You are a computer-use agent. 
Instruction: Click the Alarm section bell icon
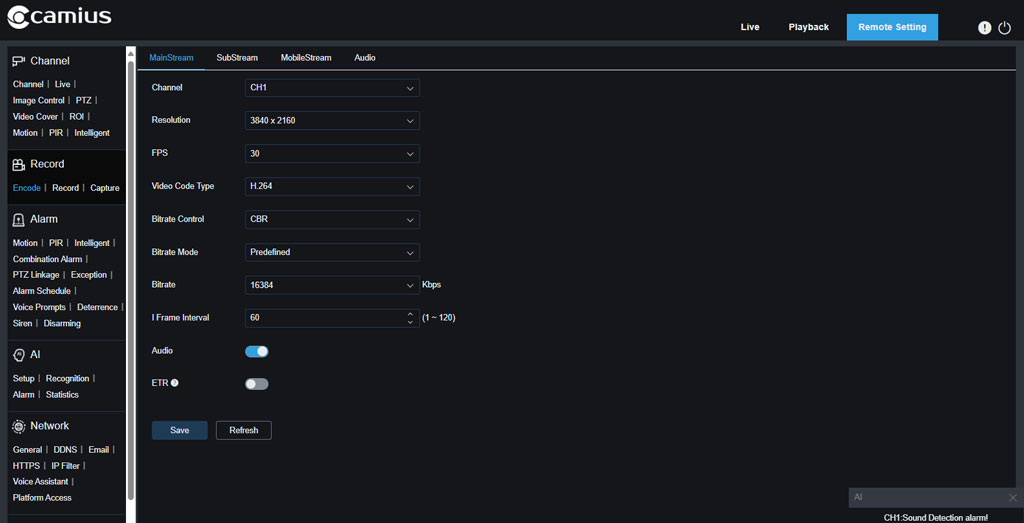pos(18,219)
